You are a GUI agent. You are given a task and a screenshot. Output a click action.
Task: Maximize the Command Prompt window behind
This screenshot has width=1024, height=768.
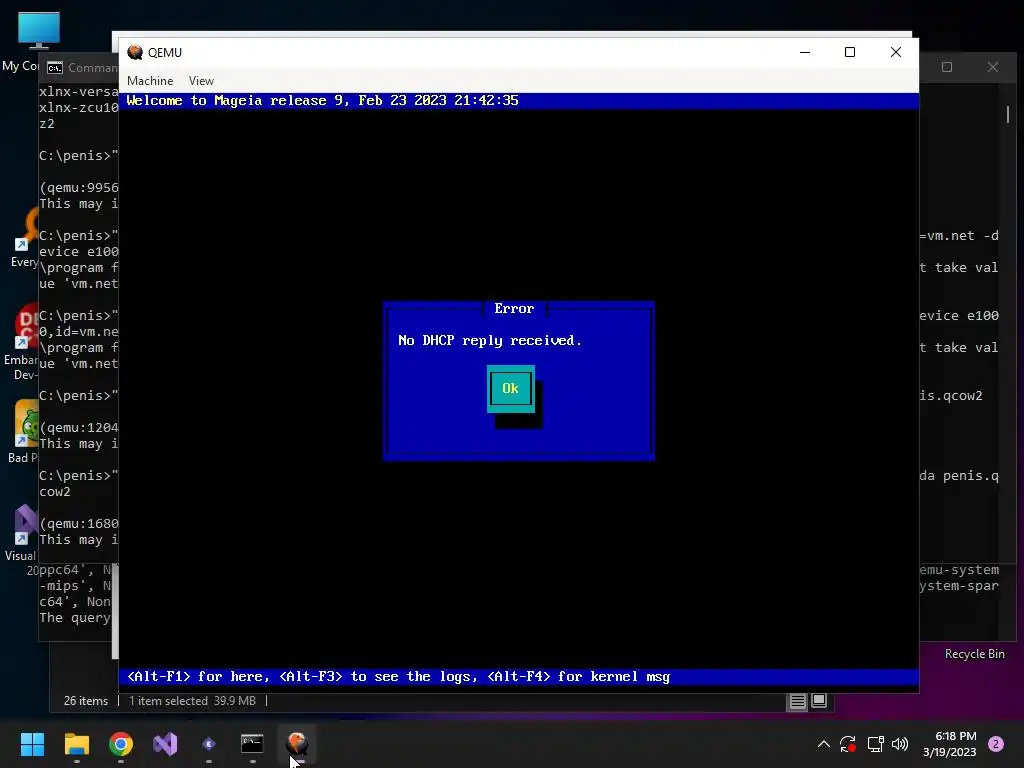pyautogui.click(x=947, y=67)
